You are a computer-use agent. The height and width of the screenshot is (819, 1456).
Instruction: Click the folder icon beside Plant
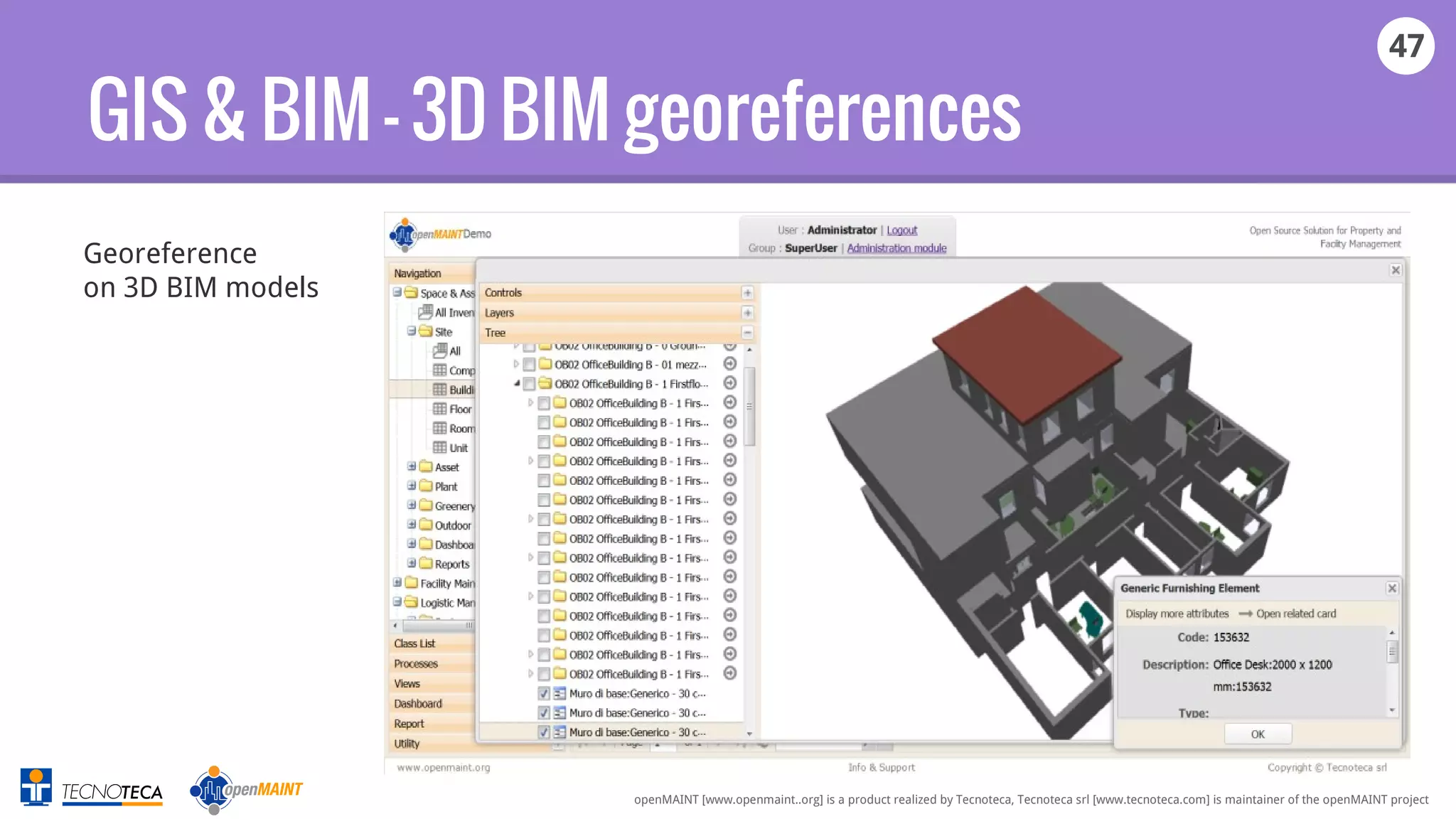[x=426, y=486]
